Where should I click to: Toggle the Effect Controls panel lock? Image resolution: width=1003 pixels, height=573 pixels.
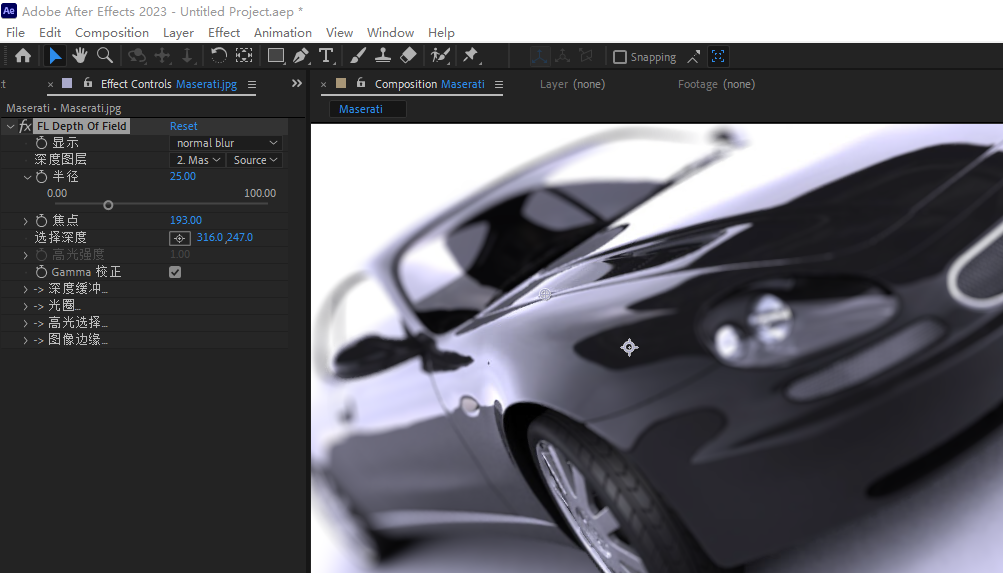coord(88,83)
